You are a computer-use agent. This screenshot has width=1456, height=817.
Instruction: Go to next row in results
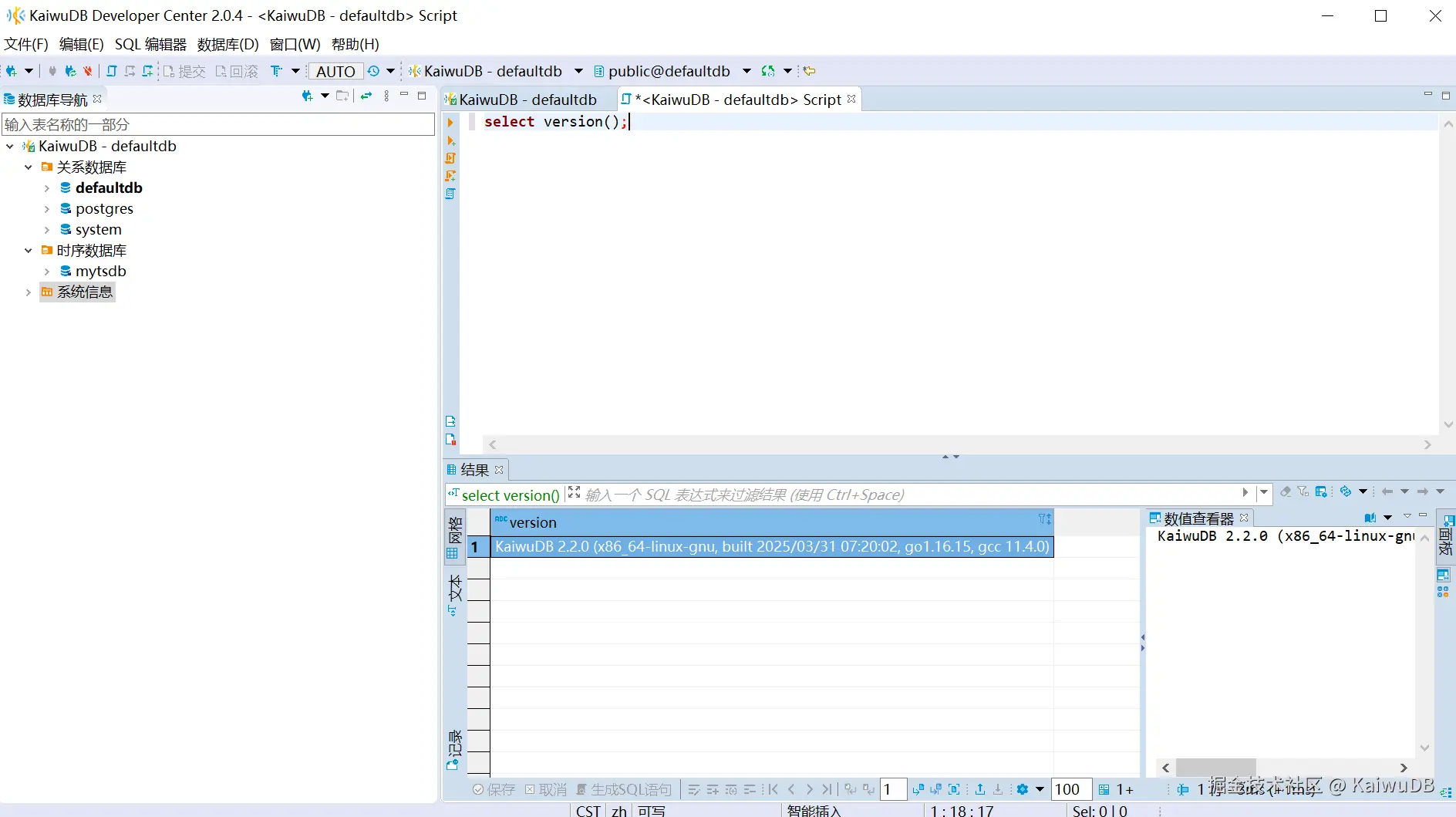point(809,789)
